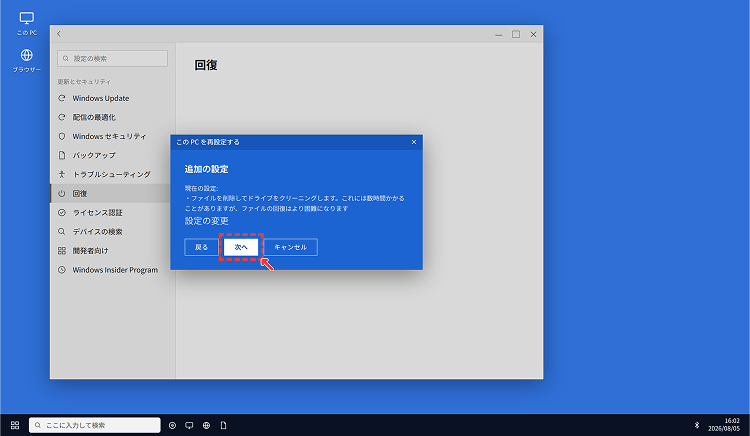This screenshot has width=750, height=436.
Task: Click the トラブルシューティング icon
Action: (62, 174)
